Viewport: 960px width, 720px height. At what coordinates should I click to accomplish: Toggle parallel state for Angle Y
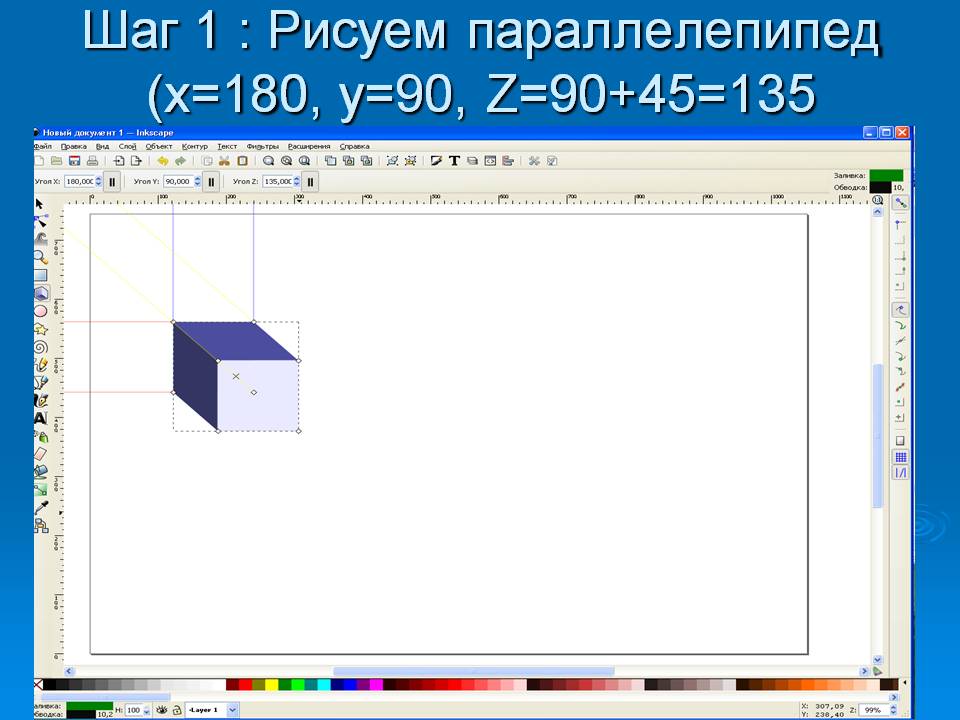[x=211, y=181]
